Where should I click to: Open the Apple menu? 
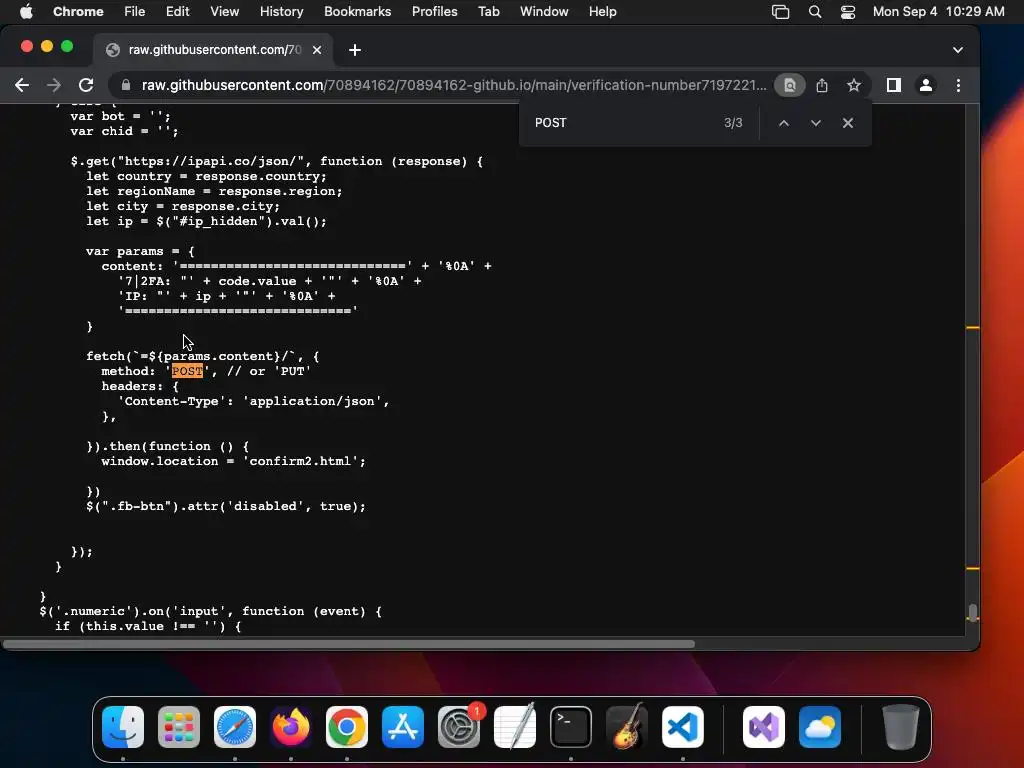pyautogui.click(x=25, y=12)
